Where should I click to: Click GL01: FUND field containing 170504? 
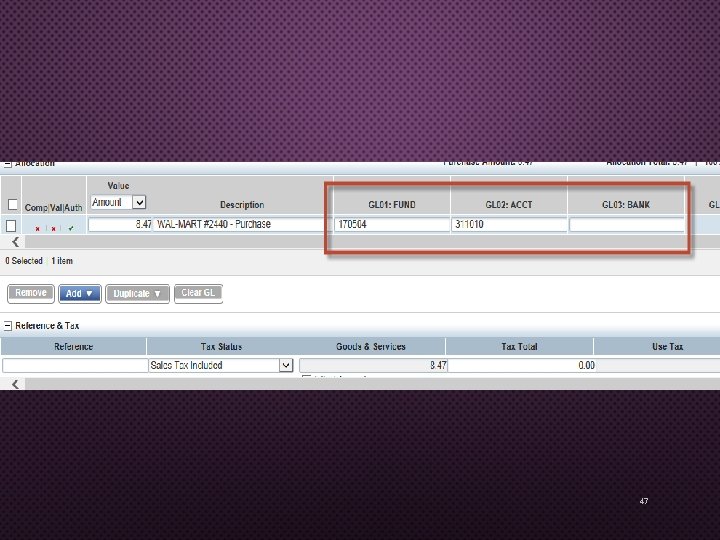point(391,224)
